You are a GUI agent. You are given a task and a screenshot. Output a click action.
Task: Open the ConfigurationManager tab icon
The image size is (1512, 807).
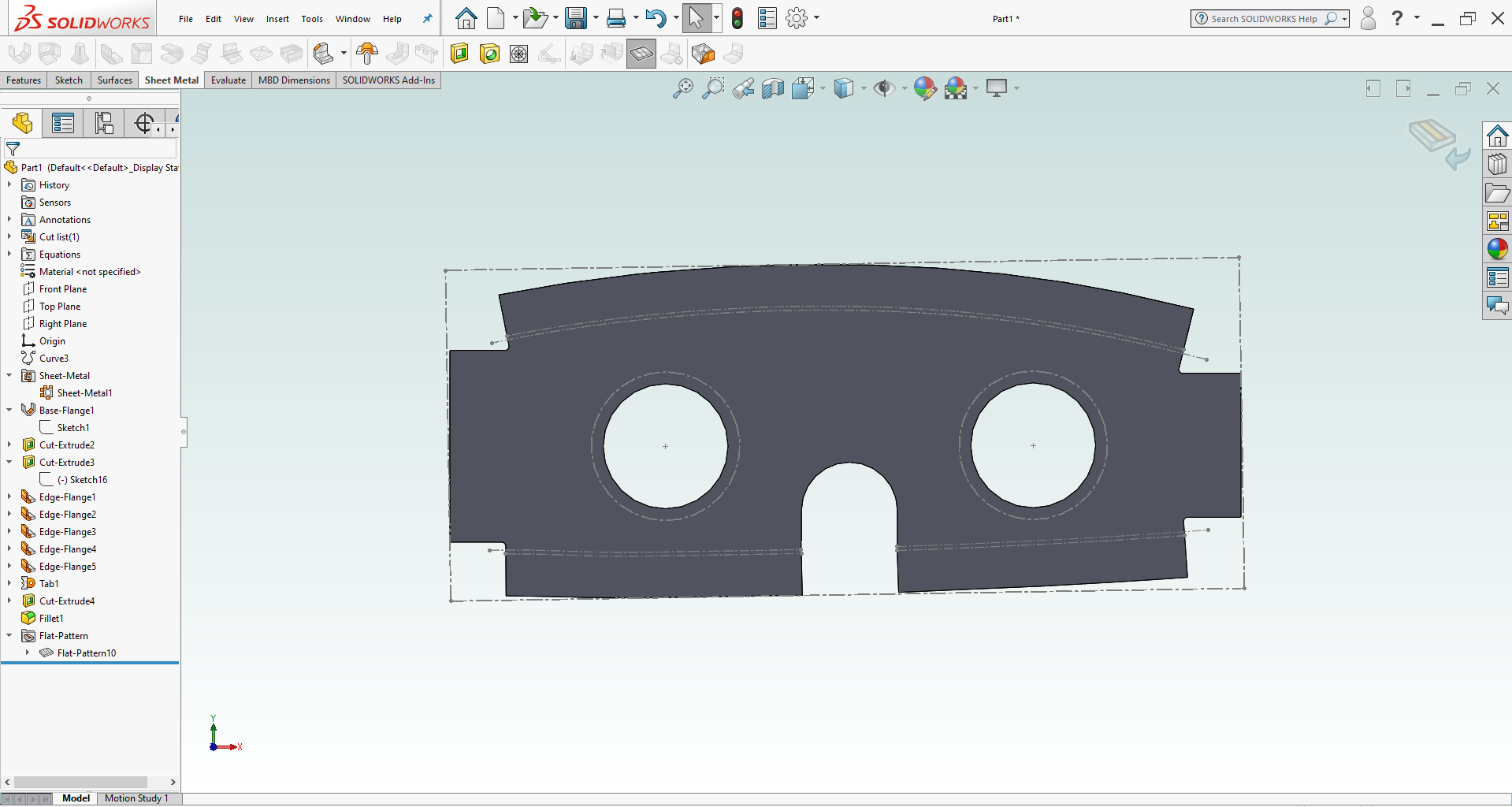click(x=104, y=123)
